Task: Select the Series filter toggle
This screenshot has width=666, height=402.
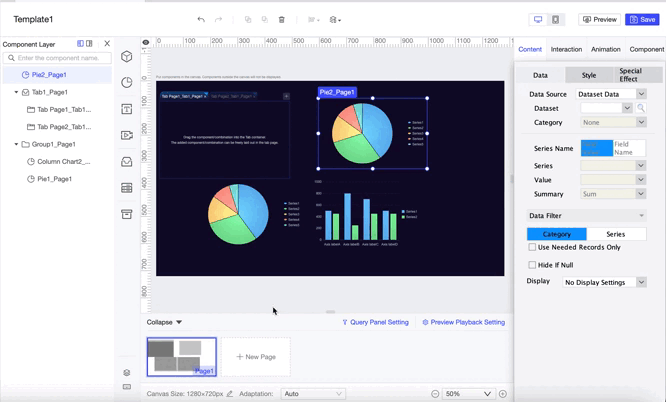Action: 616,234
